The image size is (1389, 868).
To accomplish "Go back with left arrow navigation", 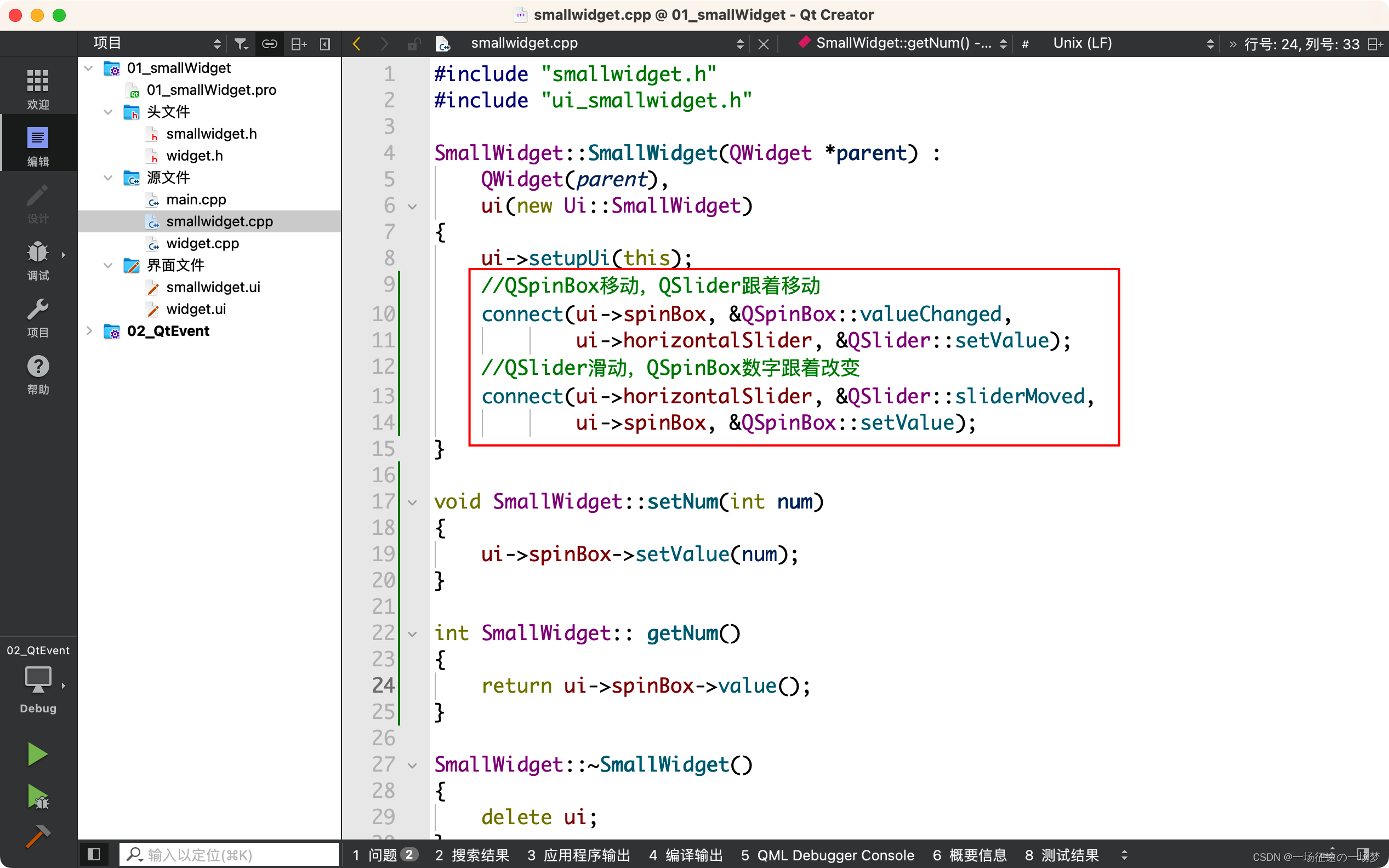I will click(357, 44).
